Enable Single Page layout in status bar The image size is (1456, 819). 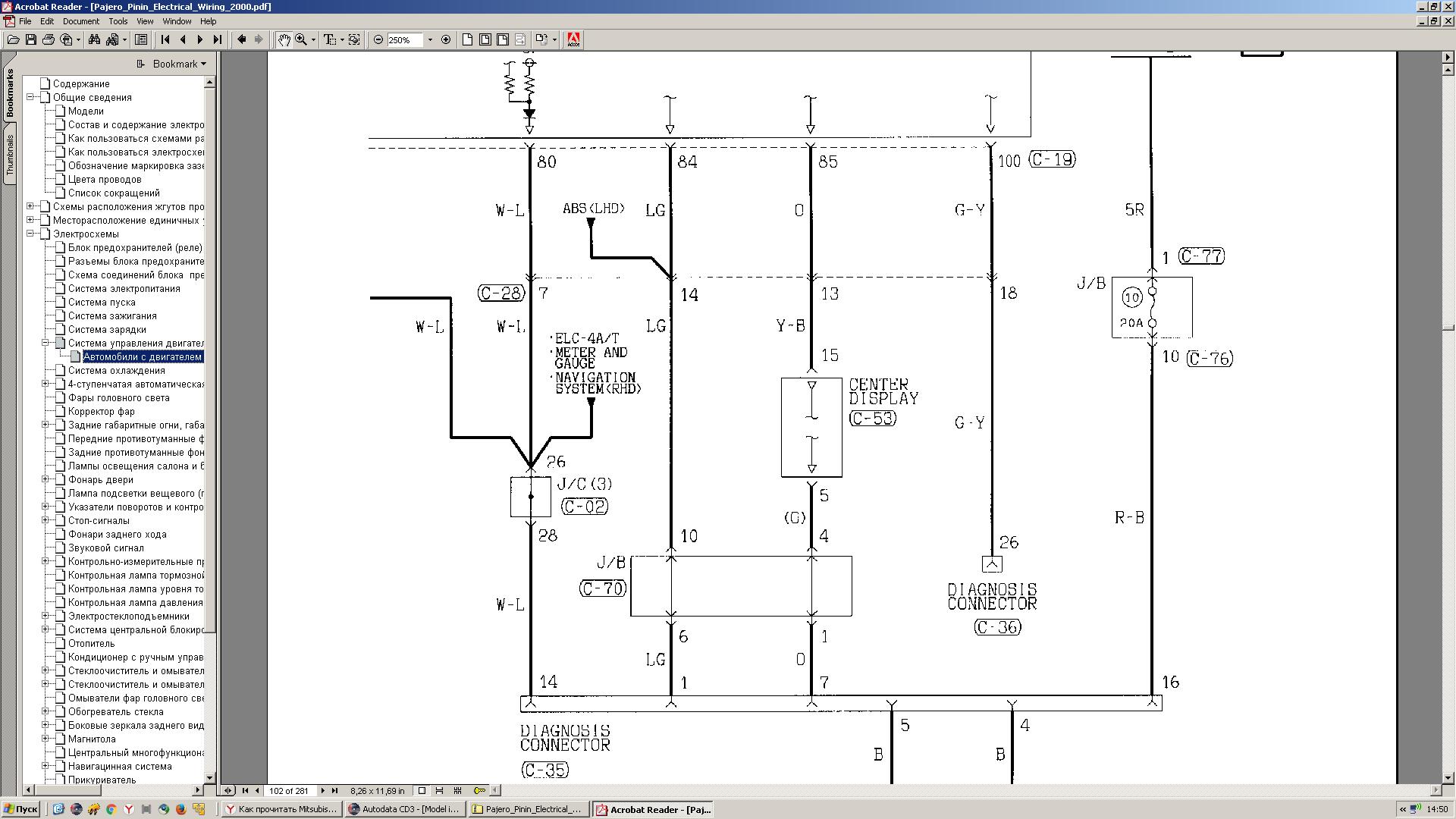[x=422, y=790]
